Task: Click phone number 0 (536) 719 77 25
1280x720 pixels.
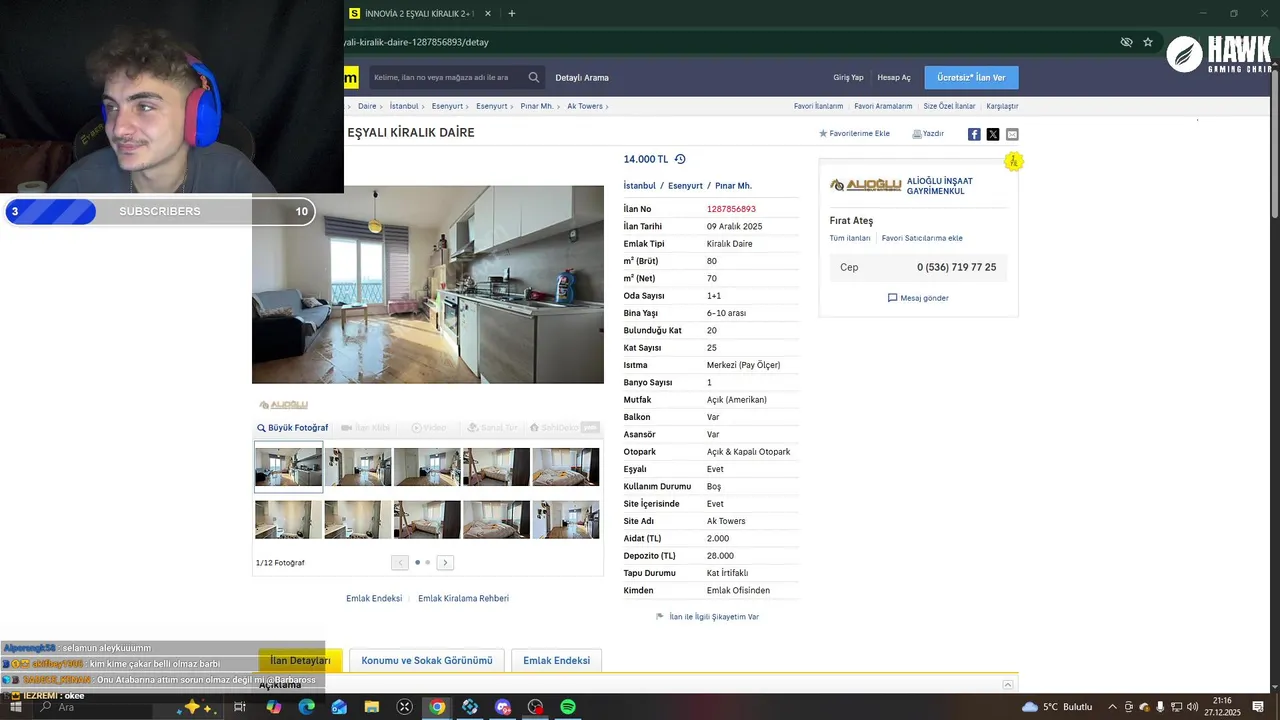Action: [x=956, y=268]
